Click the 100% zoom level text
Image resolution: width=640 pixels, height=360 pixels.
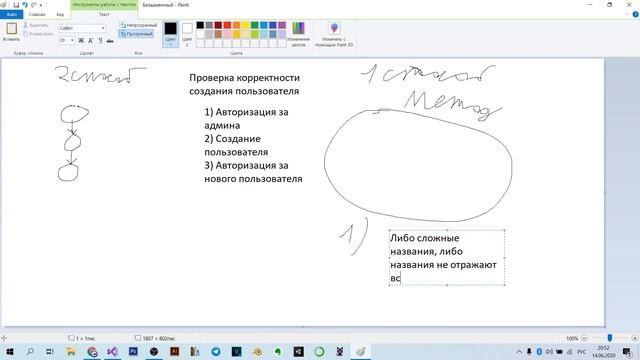pyautogui.click(x=572, y=338)
